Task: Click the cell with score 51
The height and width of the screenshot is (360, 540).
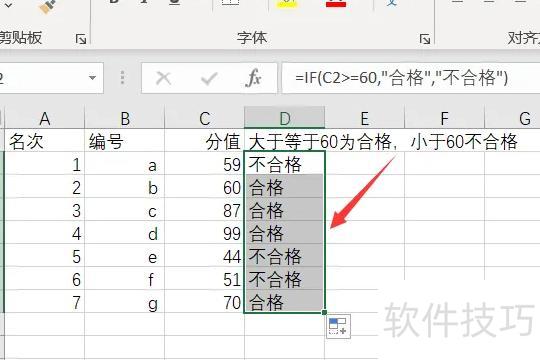Action: tap(205, 278)
